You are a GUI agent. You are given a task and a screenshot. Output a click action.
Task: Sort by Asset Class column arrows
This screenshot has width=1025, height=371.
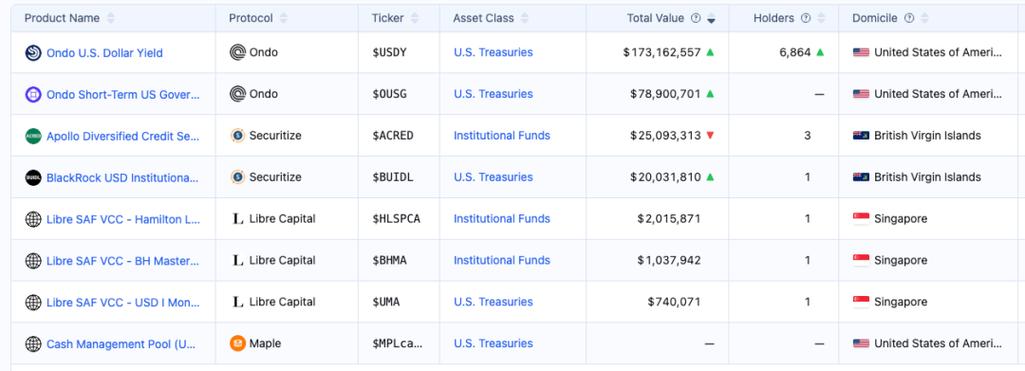524,18
